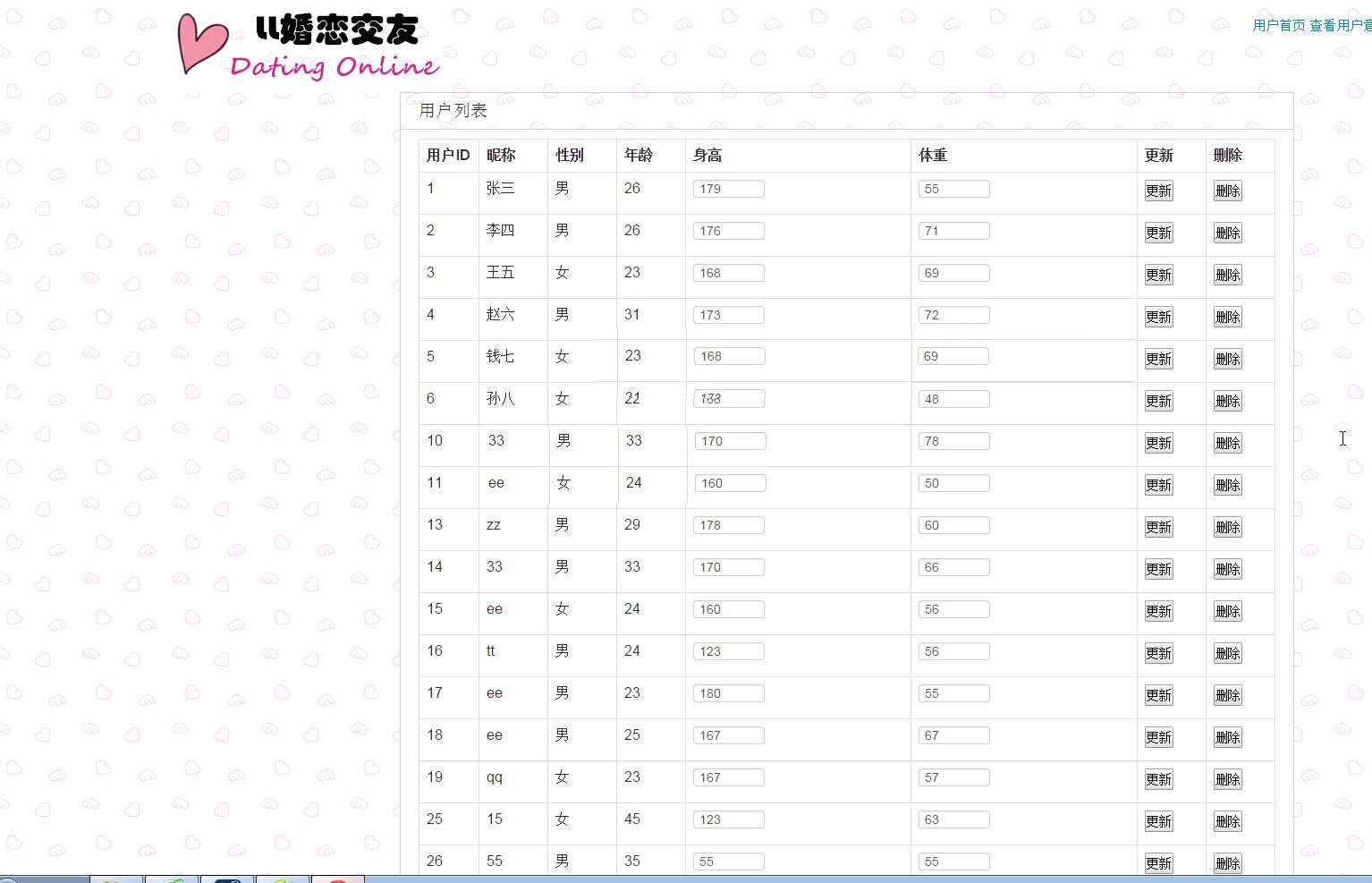Click the 用户ID column header
This screenshot has width=1372, height=883.
pyautogui.click(x=448, y=156)
